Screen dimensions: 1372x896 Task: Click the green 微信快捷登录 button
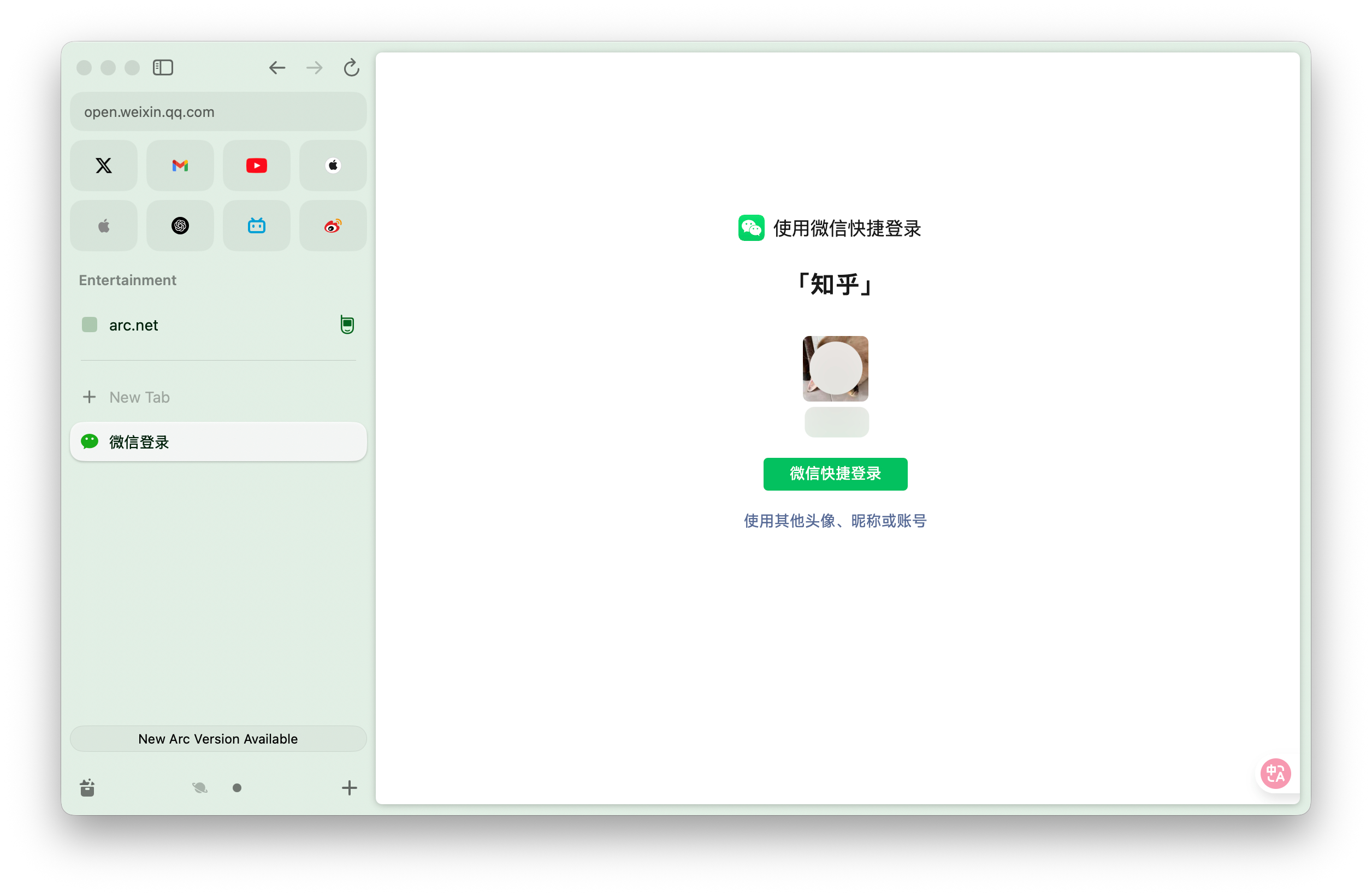[x=835, y=474]
